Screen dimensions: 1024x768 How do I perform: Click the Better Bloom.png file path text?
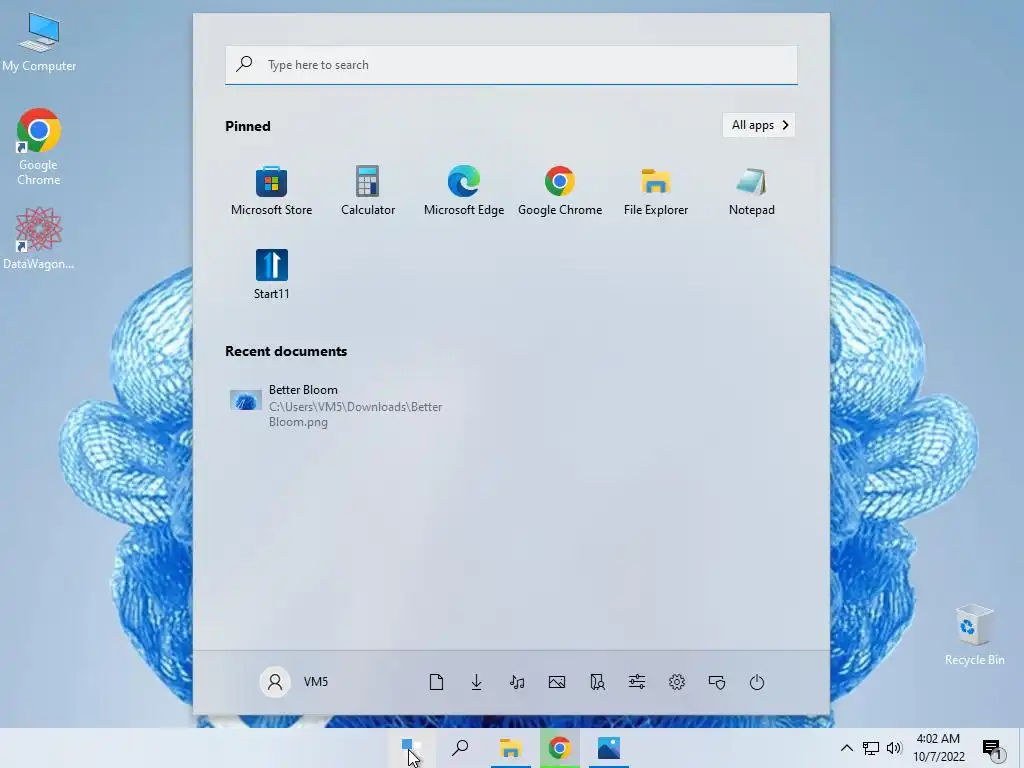coord(355,414)
